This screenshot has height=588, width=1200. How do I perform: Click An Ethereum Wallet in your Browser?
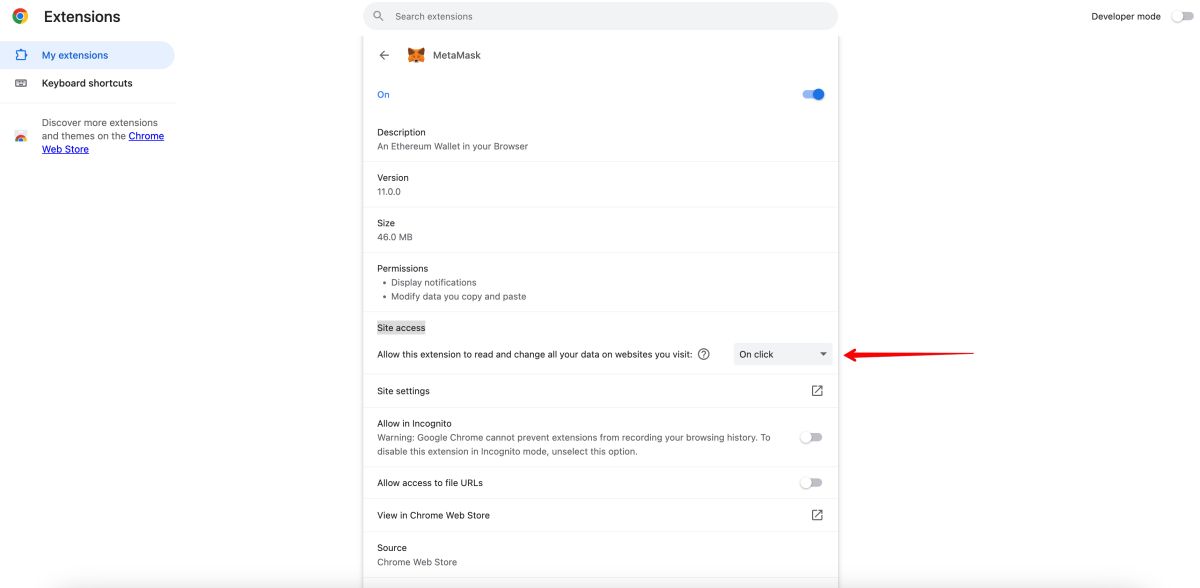[x=452, y=146]
